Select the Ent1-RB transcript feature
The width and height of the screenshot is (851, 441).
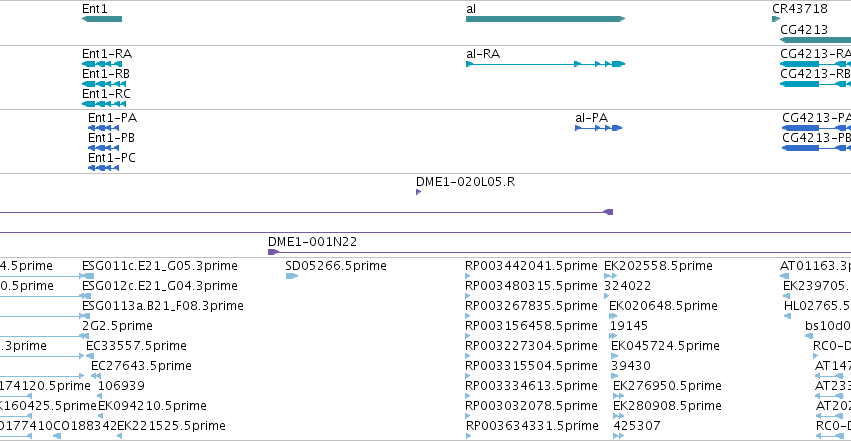tap(104, 84)
